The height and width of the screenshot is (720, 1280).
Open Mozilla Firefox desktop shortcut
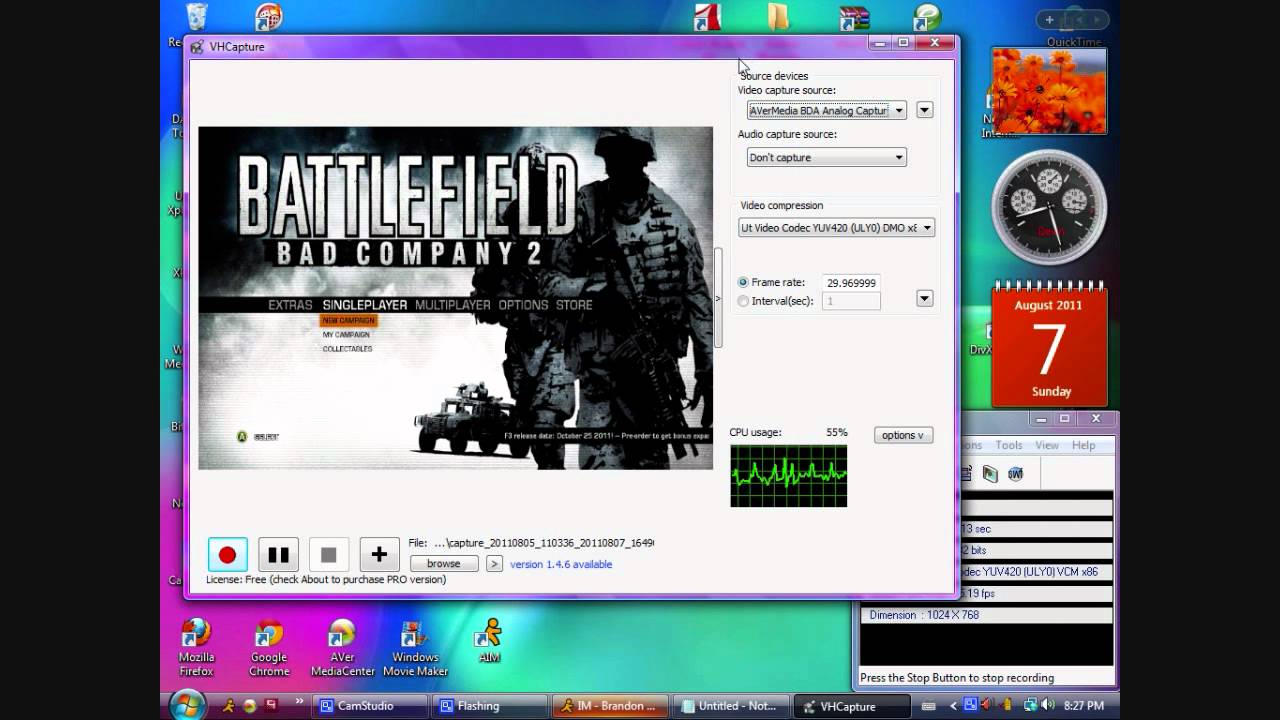tap(196, 648)
